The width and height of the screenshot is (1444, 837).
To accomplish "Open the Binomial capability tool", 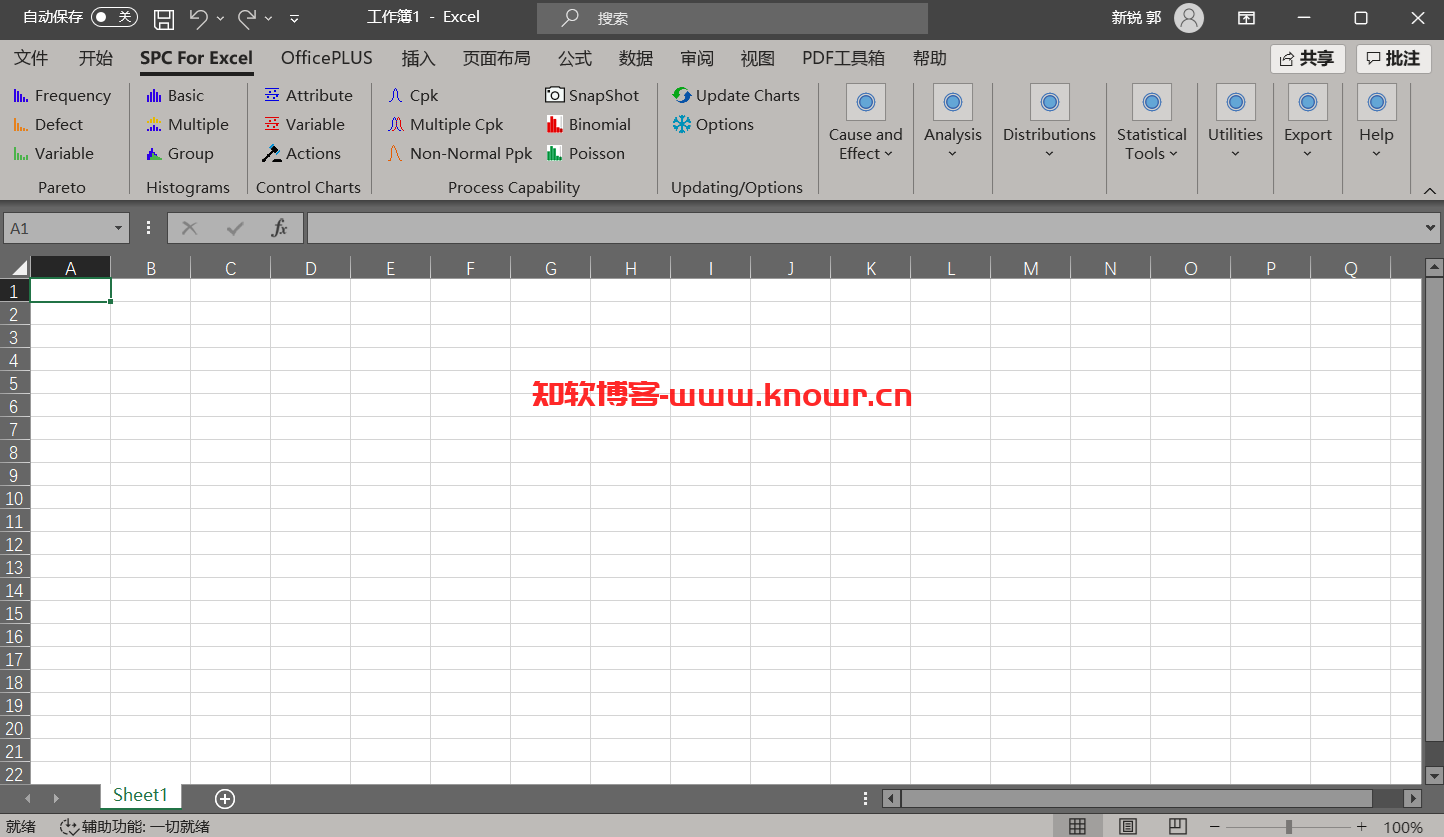I will pos(588,124).
